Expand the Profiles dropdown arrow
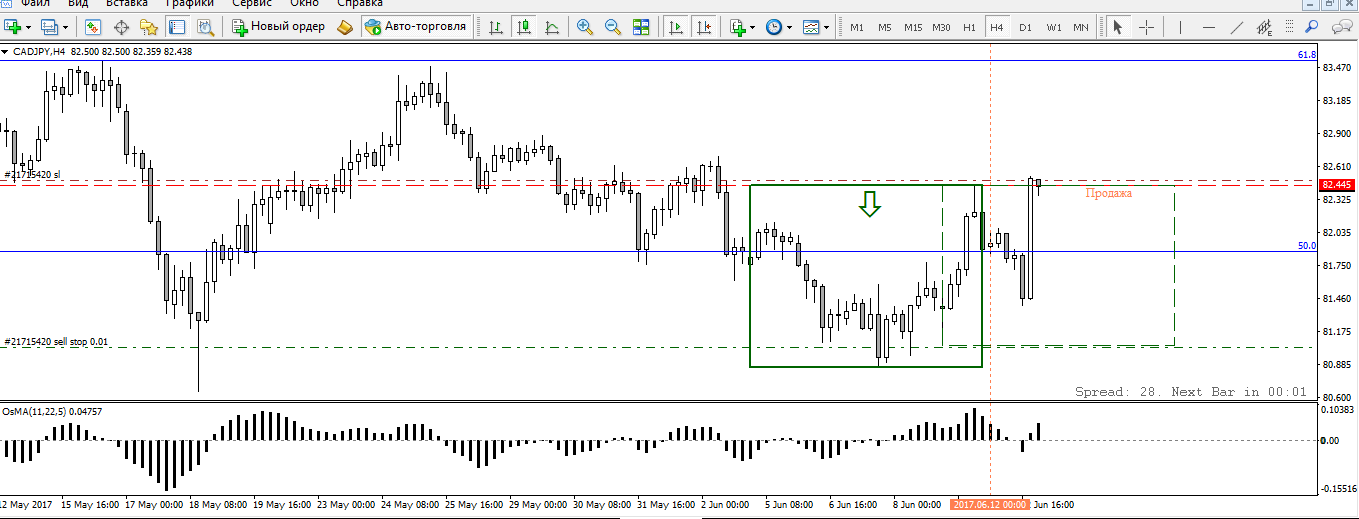 click(65, 27)
